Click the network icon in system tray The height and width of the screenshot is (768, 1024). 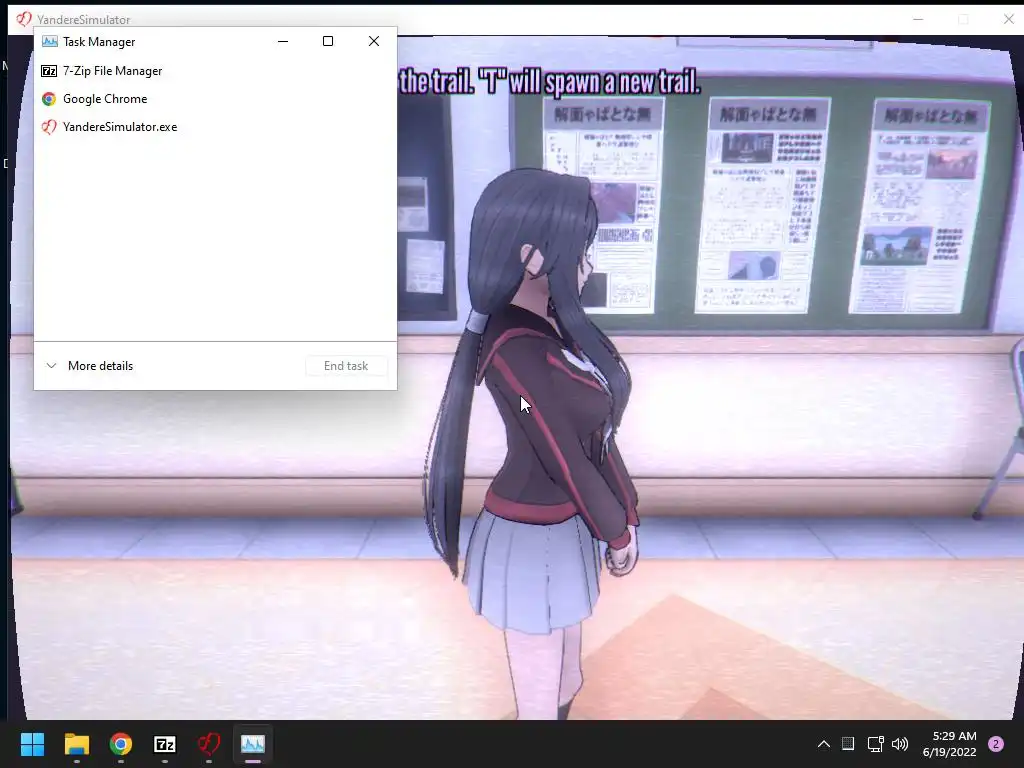tap(875, 744)
